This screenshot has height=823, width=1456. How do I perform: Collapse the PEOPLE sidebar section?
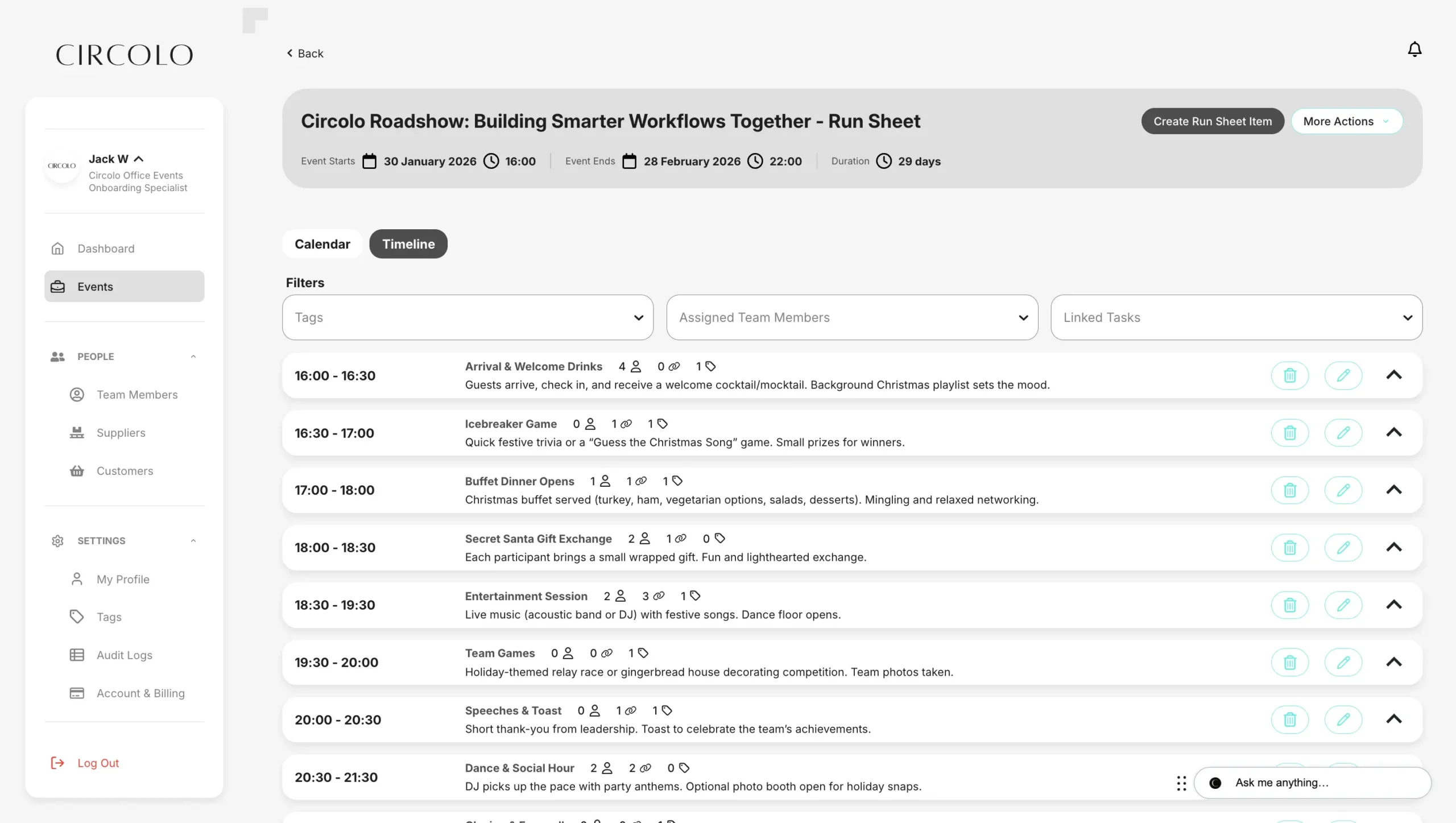coord(193,357)
